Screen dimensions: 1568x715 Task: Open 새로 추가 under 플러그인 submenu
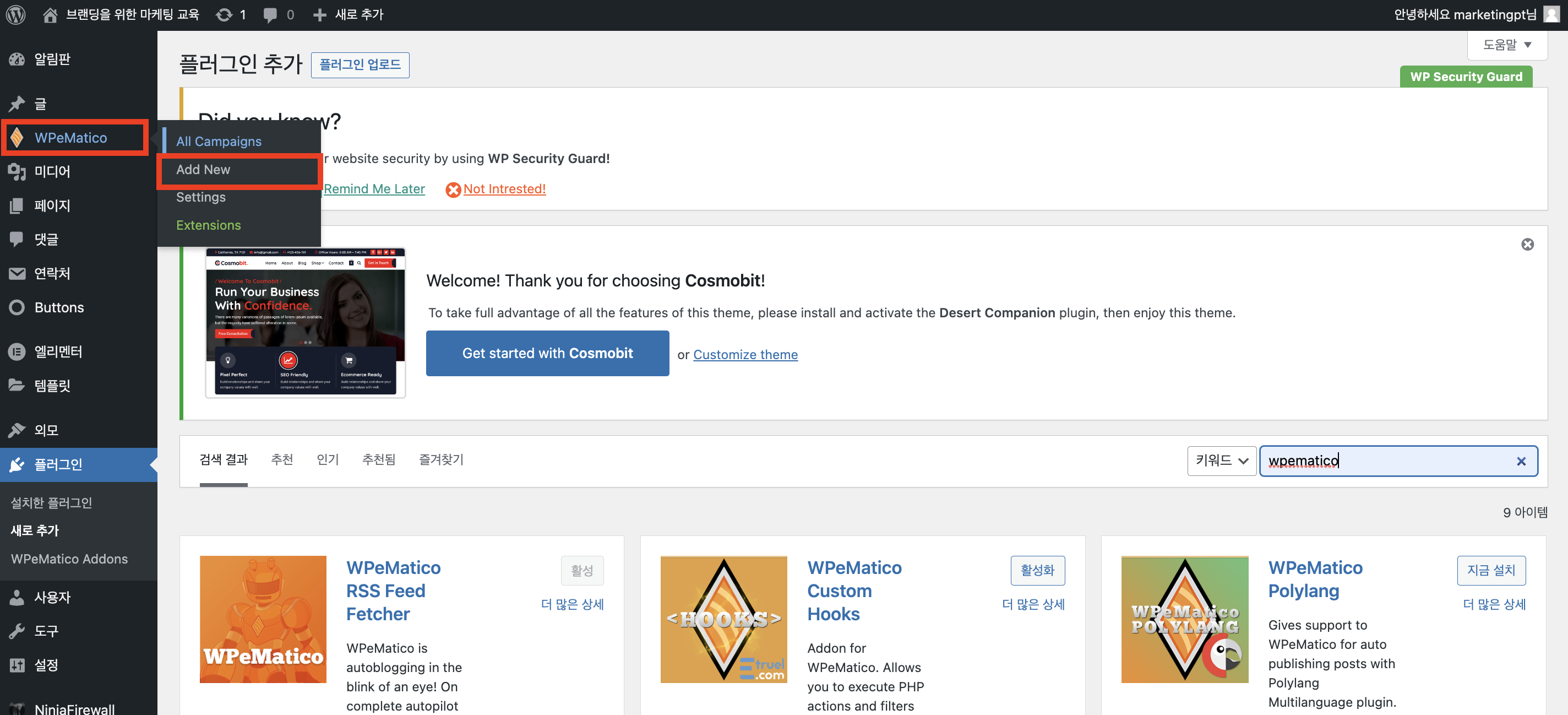pyautogui.click(x=35, y=531)
